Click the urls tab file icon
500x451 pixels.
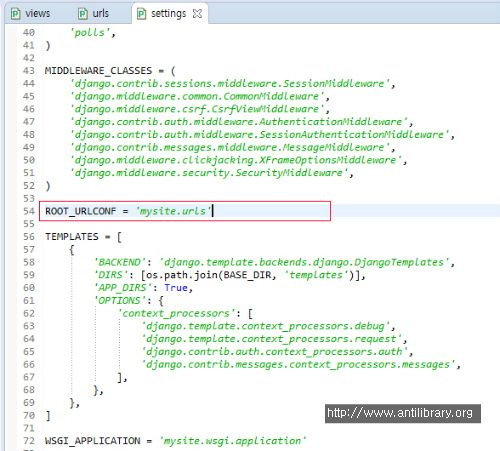coord(83,14)
